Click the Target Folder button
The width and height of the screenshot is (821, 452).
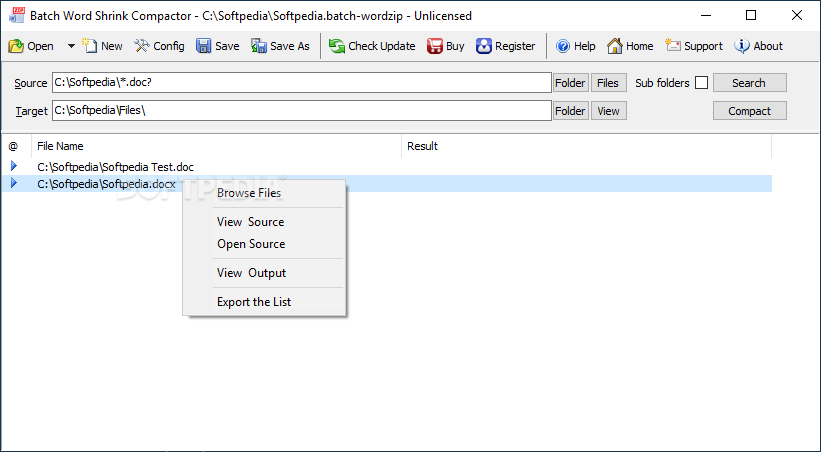point(571,111)
